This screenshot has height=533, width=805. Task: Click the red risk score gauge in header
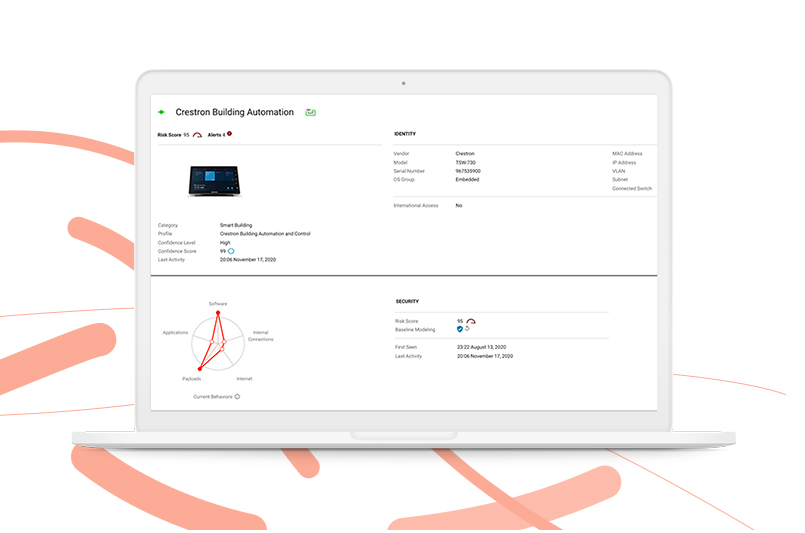[x=198, y=134]
